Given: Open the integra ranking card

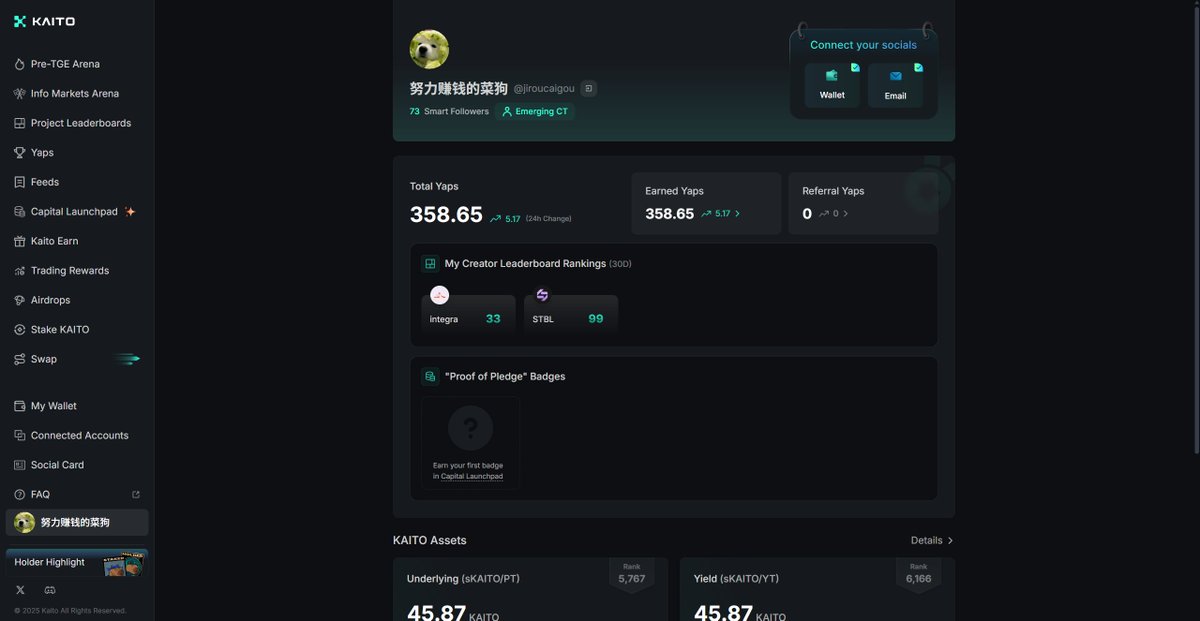Looking at the screenshot, I should (x=468, y=315).
